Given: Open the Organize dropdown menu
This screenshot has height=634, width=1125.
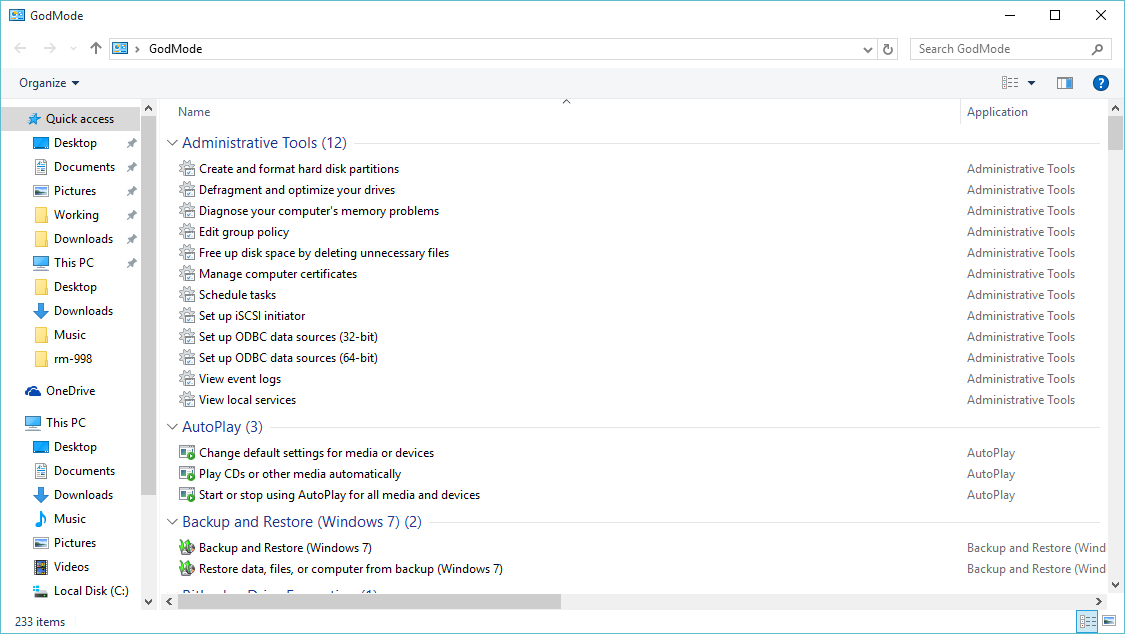Looking at the screenshot, I should tap(49, 83).
